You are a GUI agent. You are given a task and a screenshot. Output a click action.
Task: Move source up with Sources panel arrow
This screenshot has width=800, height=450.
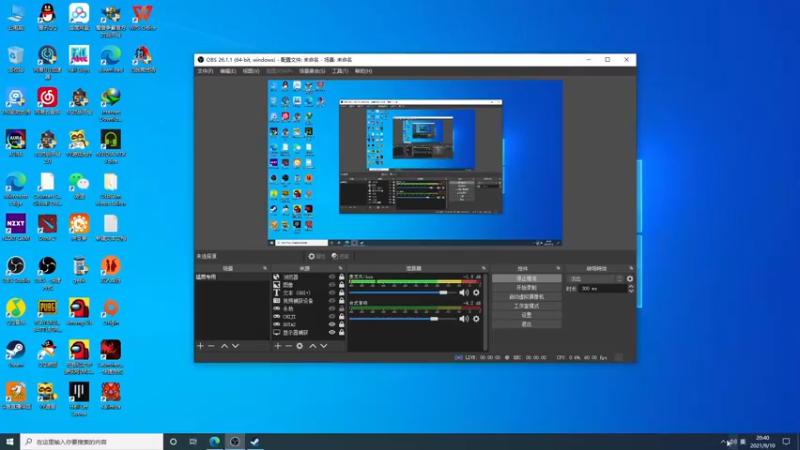click(313, 346)
